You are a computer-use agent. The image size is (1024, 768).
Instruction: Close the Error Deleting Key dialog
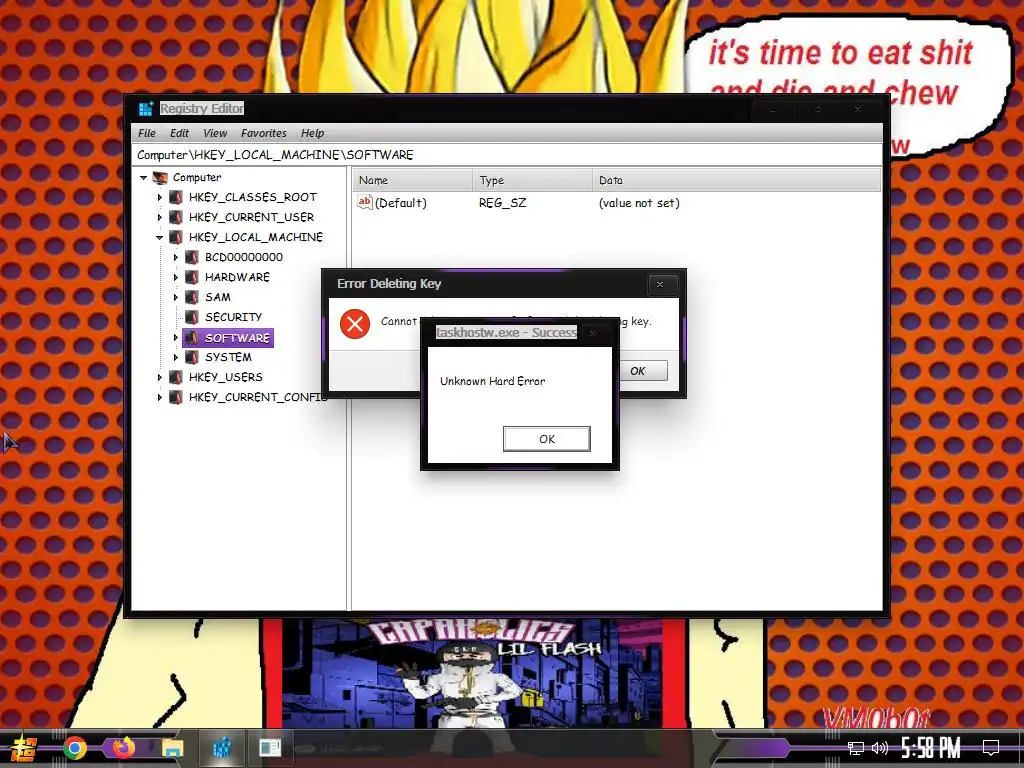(660, 285)
